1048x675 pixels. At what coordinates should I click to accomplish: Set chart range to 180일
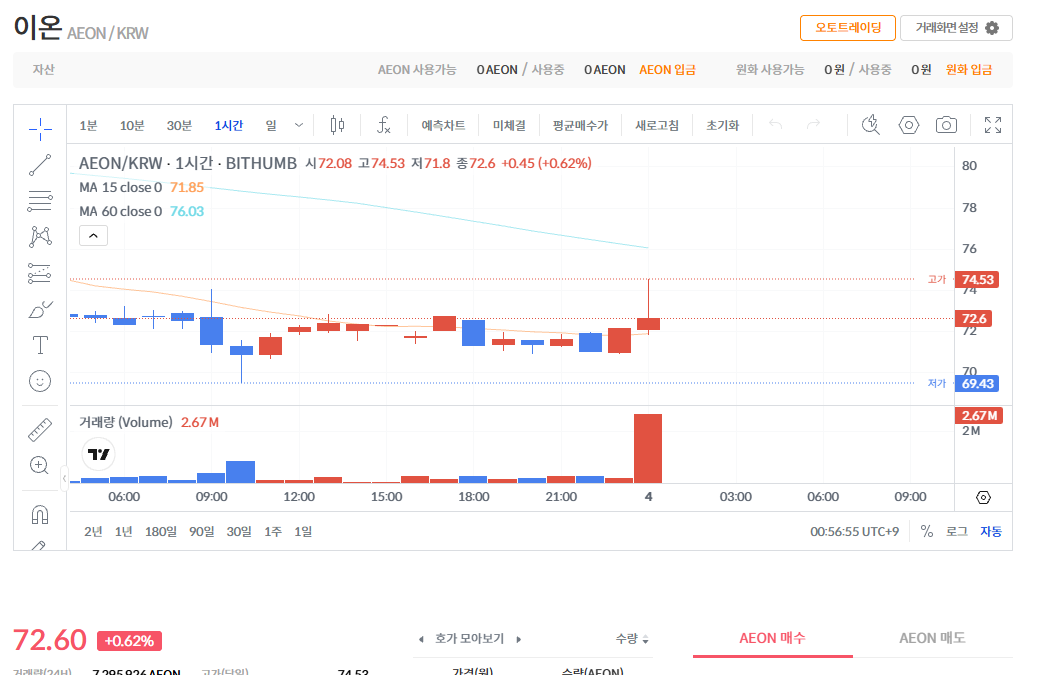[x=161, y=531]
